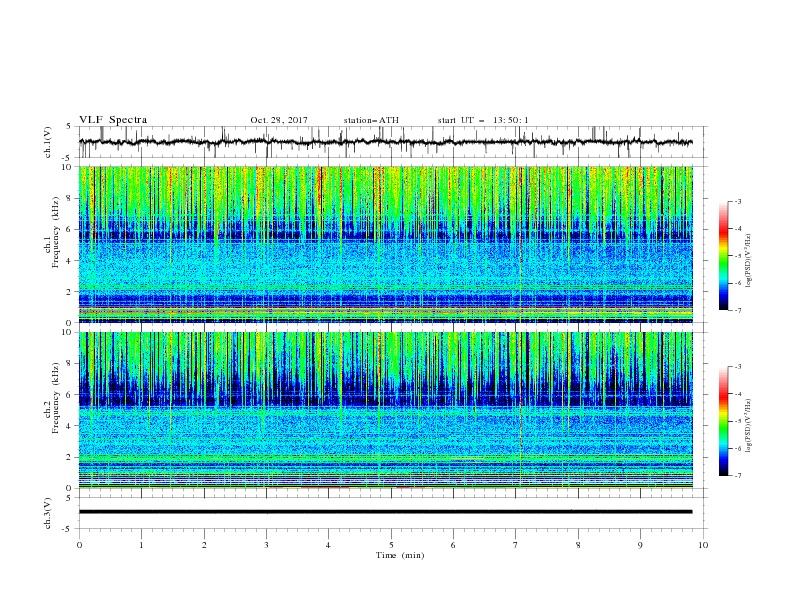Screen dimensions: 792x612
Task: Click the ch.1 spectrogram panel
Action: click(386, 244)
